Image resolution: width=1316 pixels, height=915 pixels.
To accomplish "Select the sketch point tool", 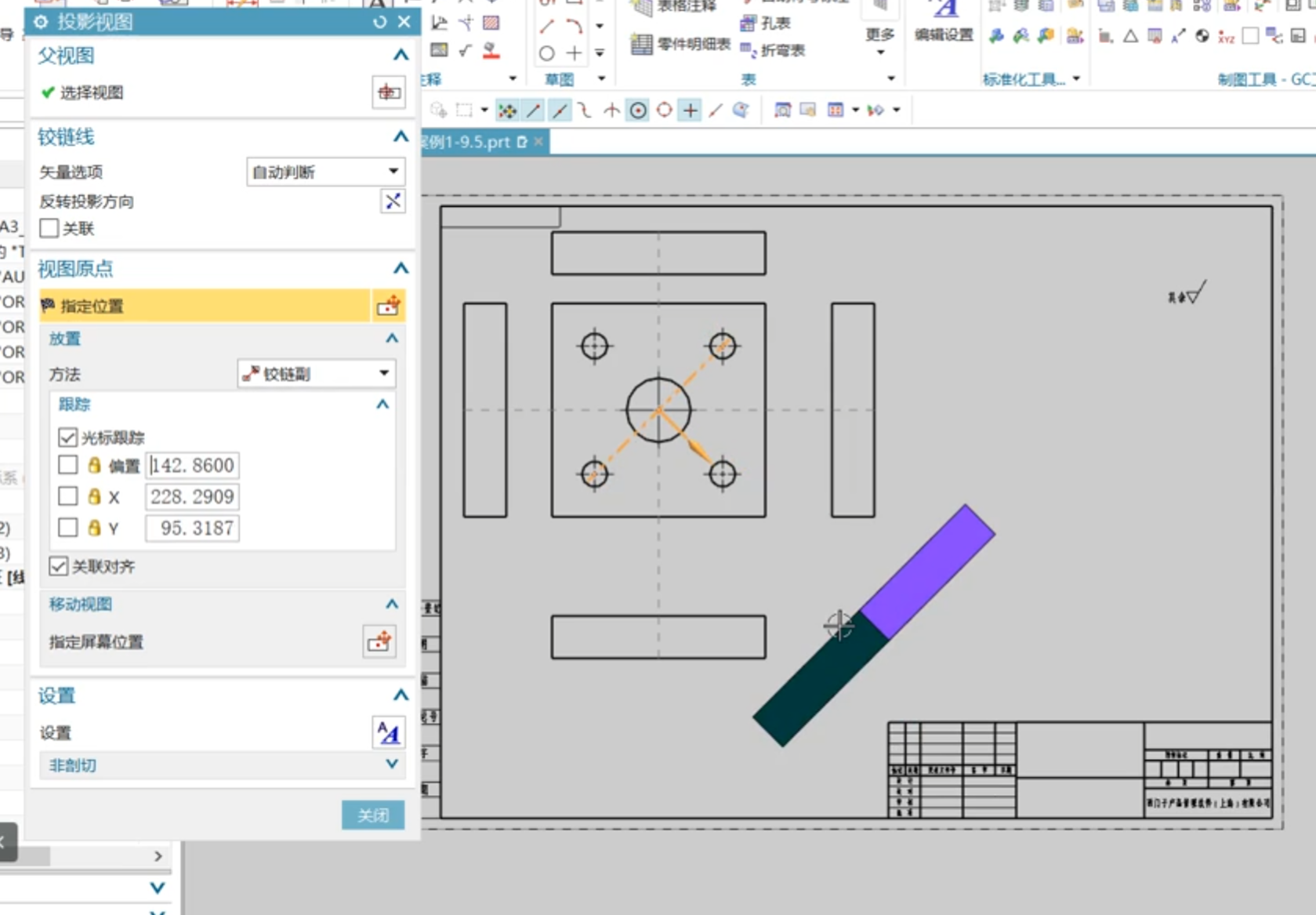I will [x=574, y=53].
